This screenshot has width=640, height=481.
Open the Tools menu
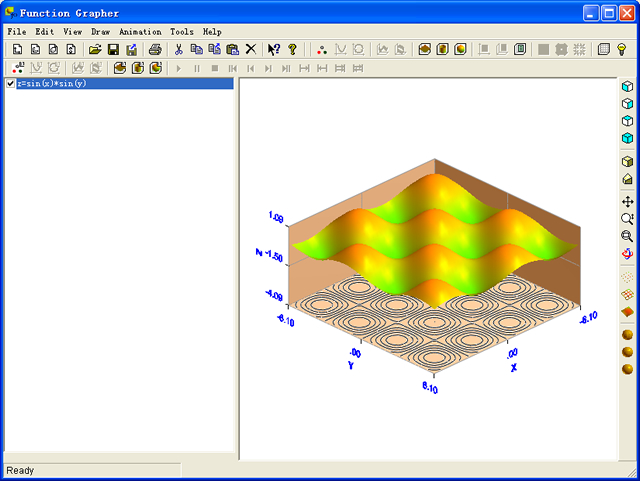pyautogui.click(x=182, y=32)
